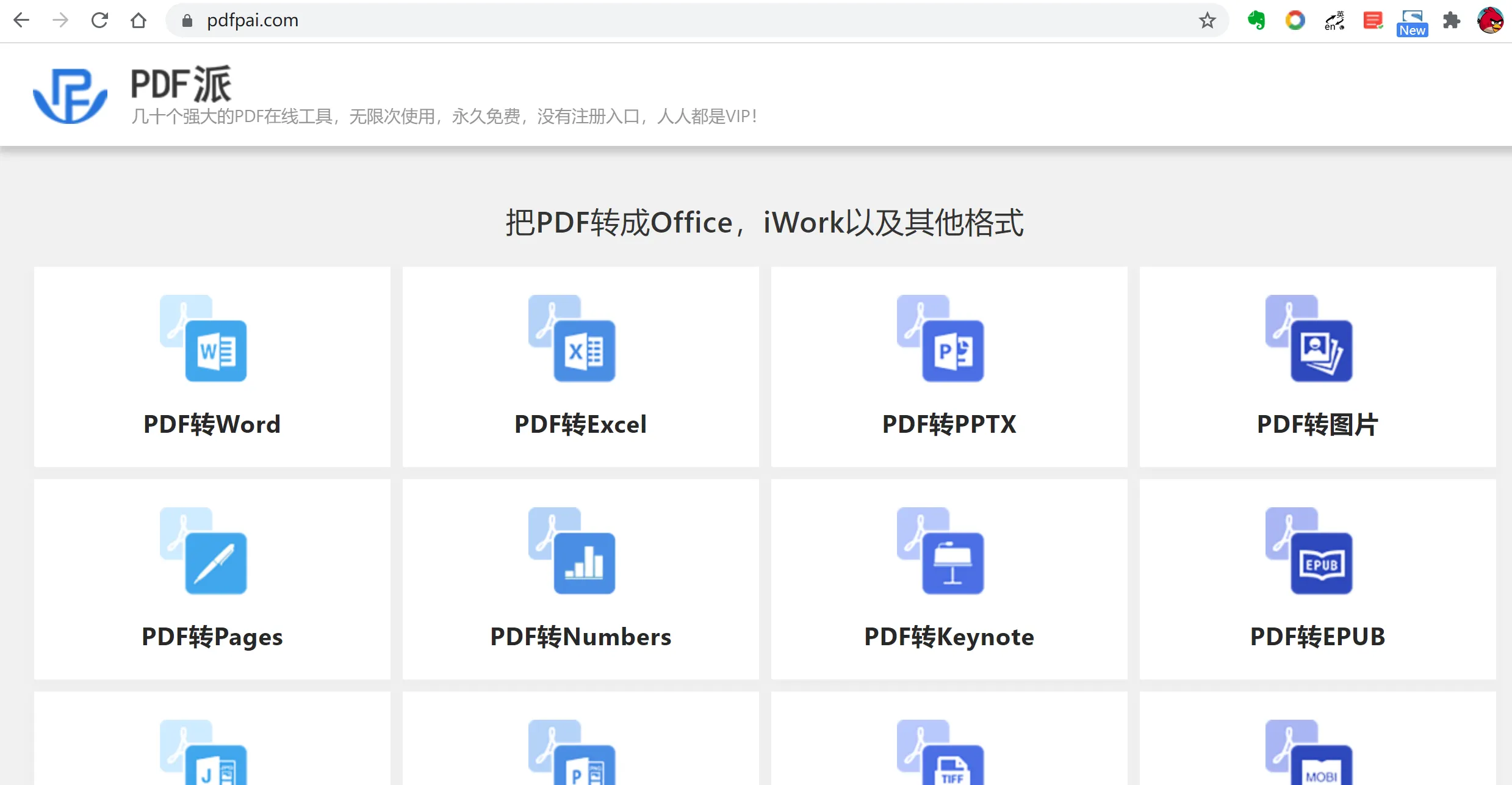Reload the page with the refresh icon

tap(99, 20)
